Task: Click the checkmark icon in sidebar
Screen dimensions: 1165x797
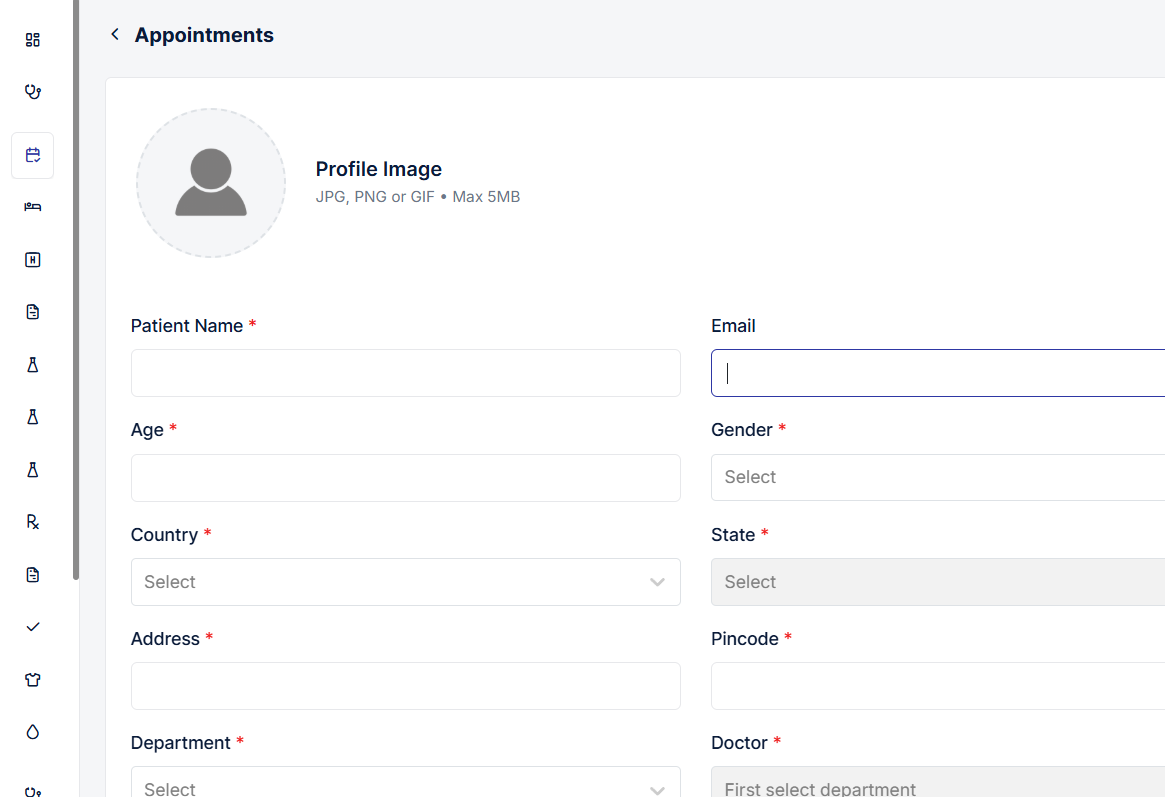Action: click(x=32, y=627)
